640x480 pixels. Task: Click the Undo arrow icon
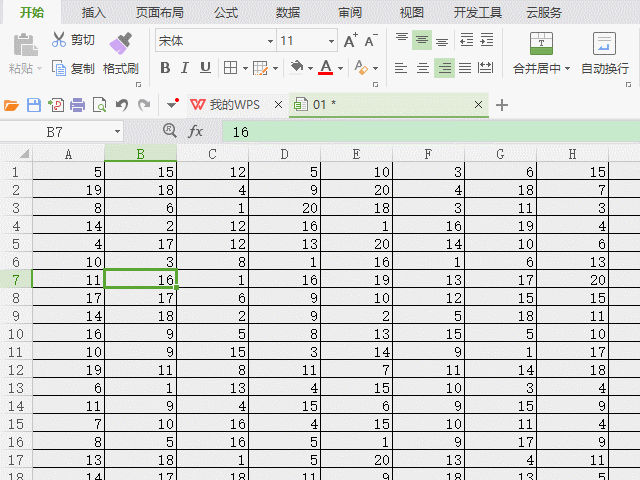coord(122,105)
